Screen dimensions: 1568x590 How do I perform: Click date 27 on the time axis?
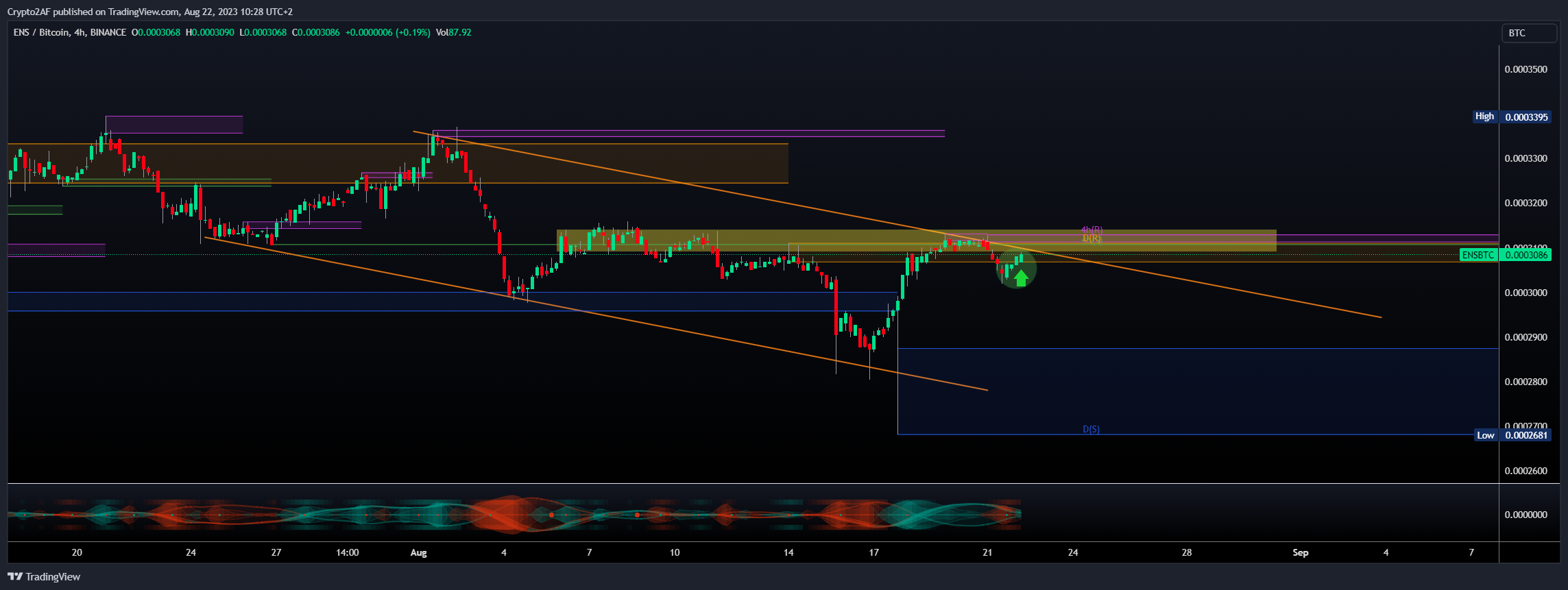pos(276,552)
